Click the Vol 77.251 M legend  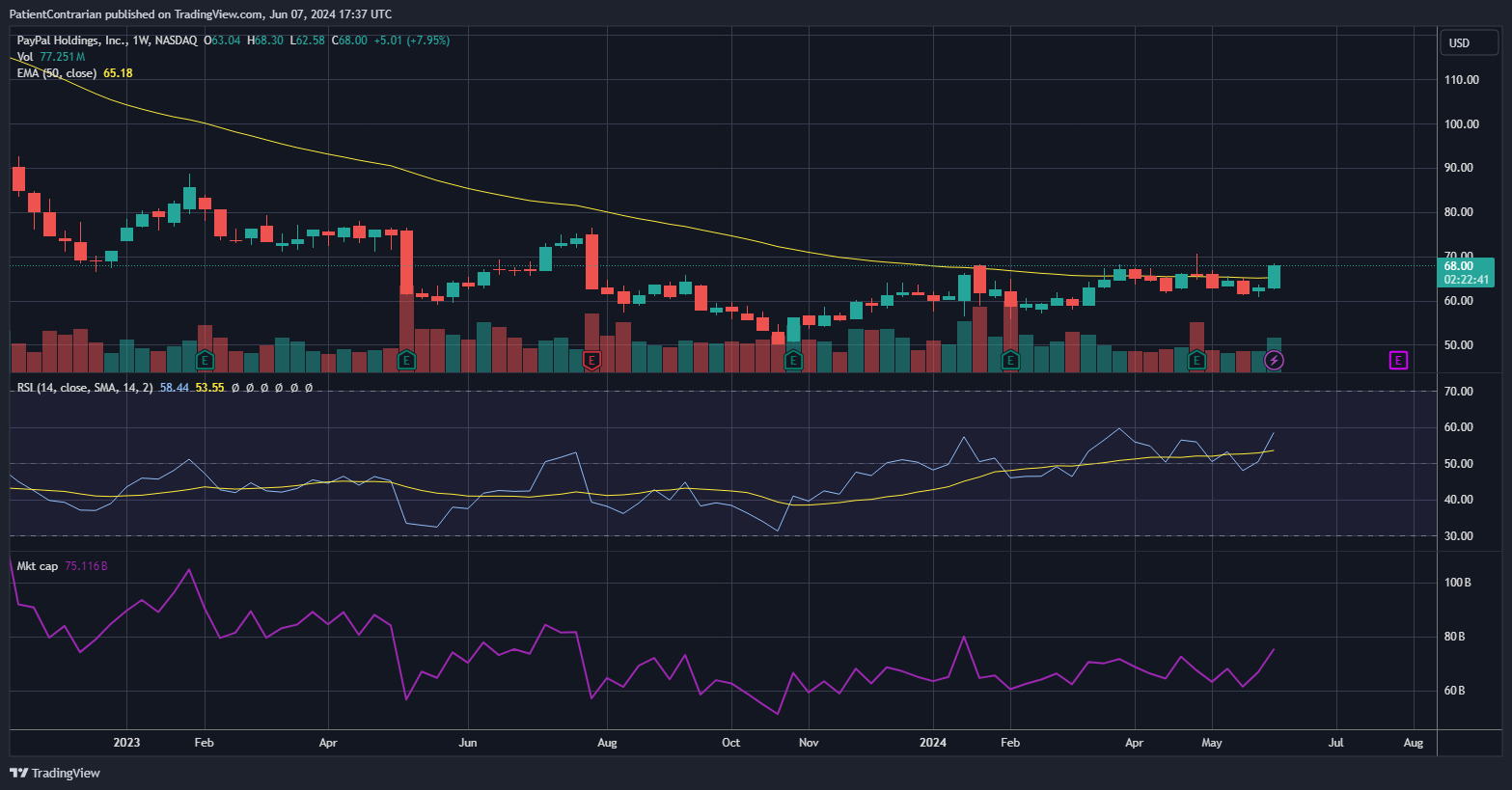click(x=51, y=57)
